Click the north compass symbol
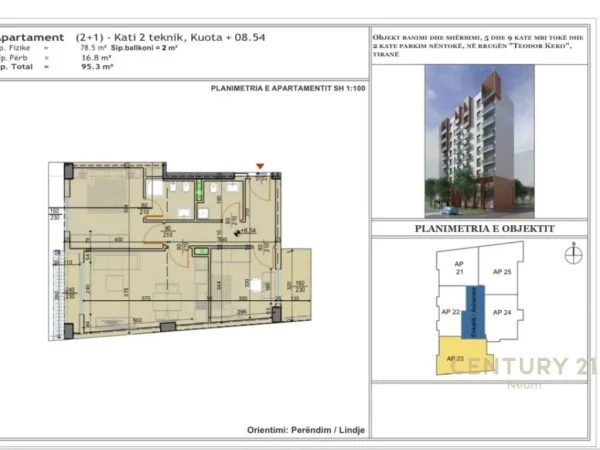The width and height of the screenshot is (600, 450). (x=572, y=254)
